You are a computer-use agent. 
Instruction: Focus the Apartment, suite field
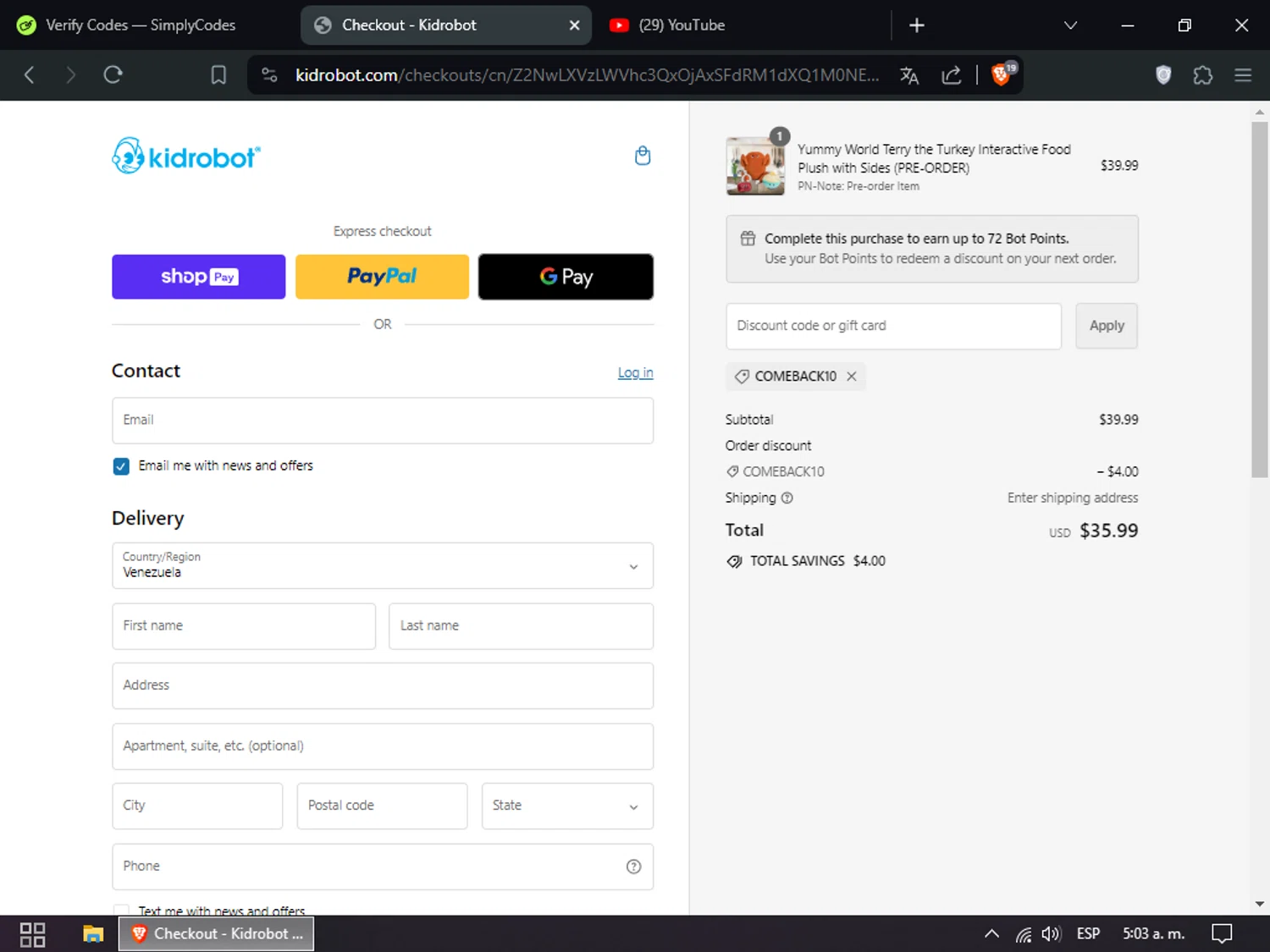click(x=383, y=746)
